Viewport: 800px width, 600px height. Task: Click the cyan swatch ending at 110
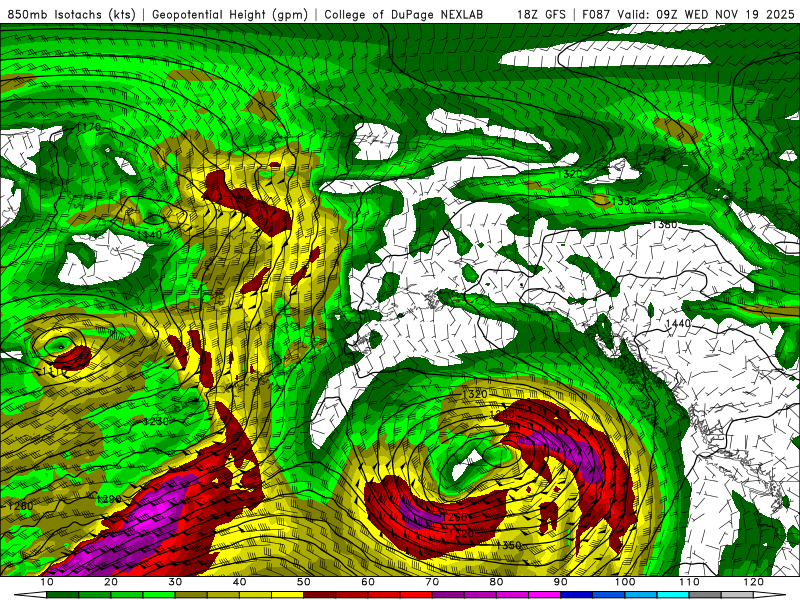[673, 595]
